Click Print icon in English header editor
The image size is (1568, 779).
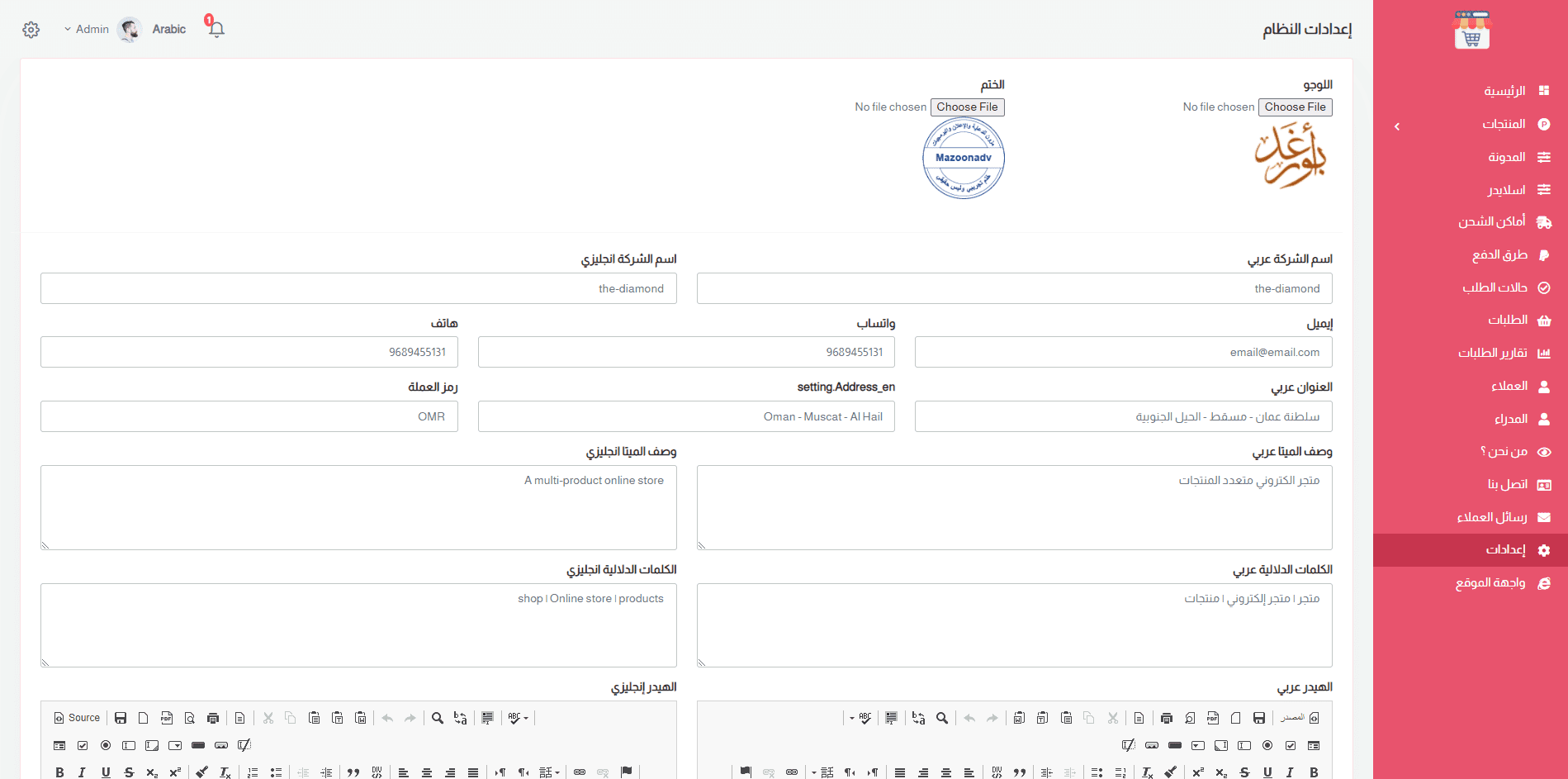click(213, 718)
